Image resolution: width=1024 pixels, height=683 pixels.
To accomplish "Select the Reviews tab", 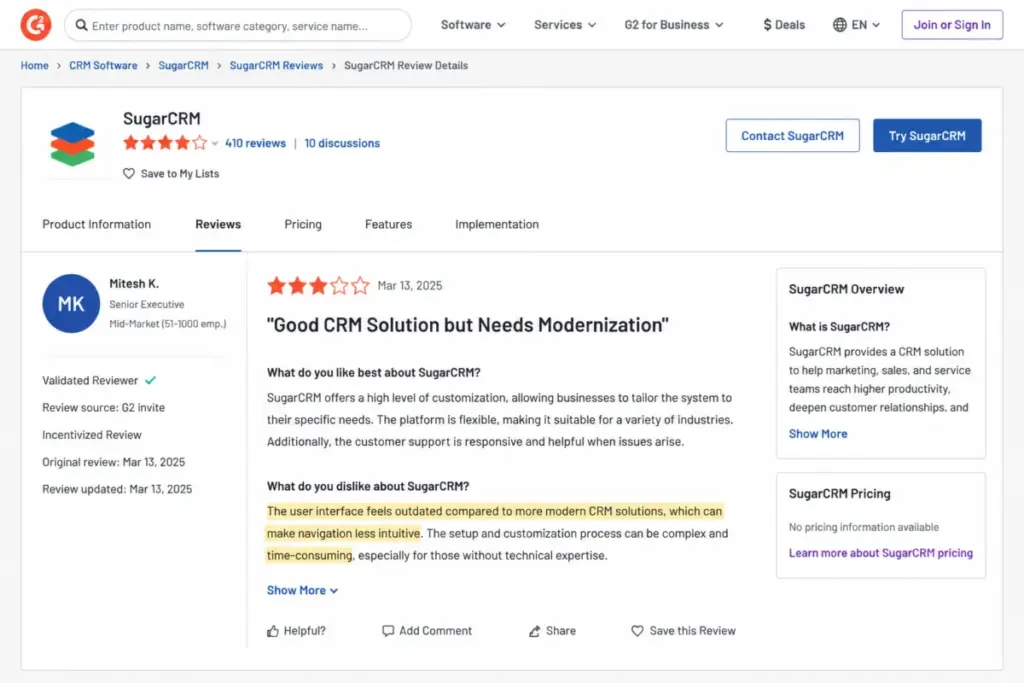I will click(218, 224).
